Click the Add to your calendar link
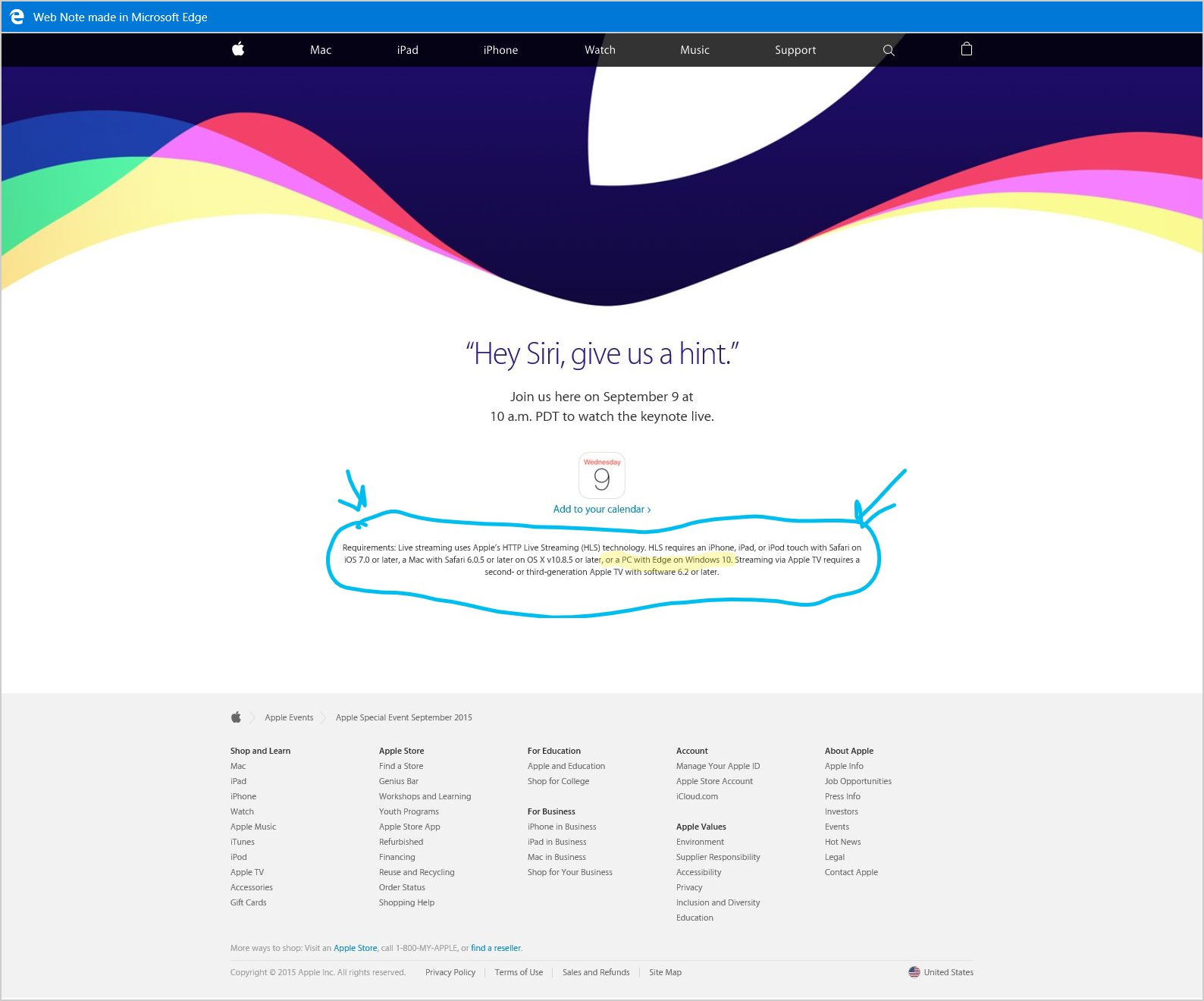 pyautogui.click(x=602, y=509)
